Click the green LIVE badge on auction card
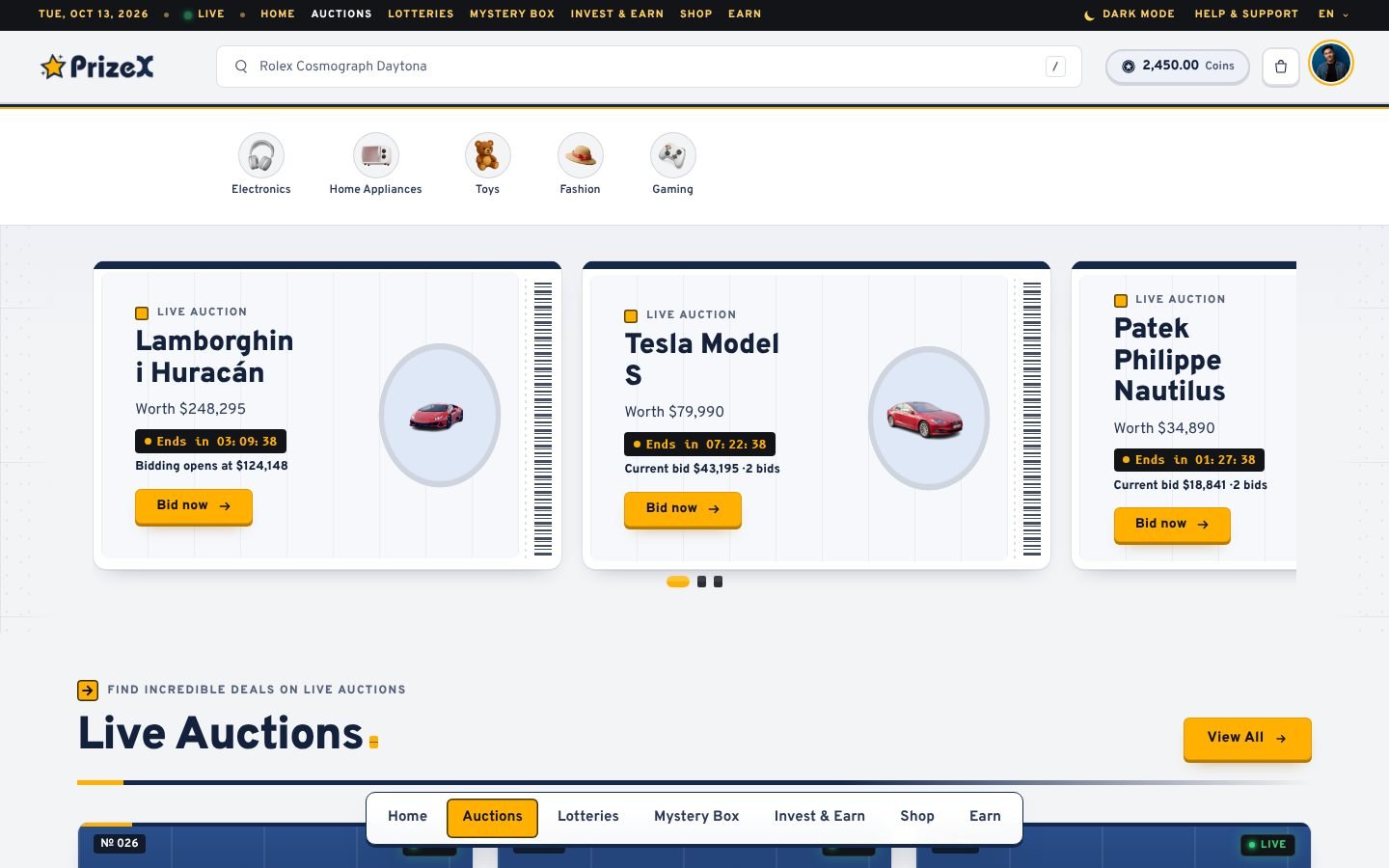 (x=1266, y=845)
